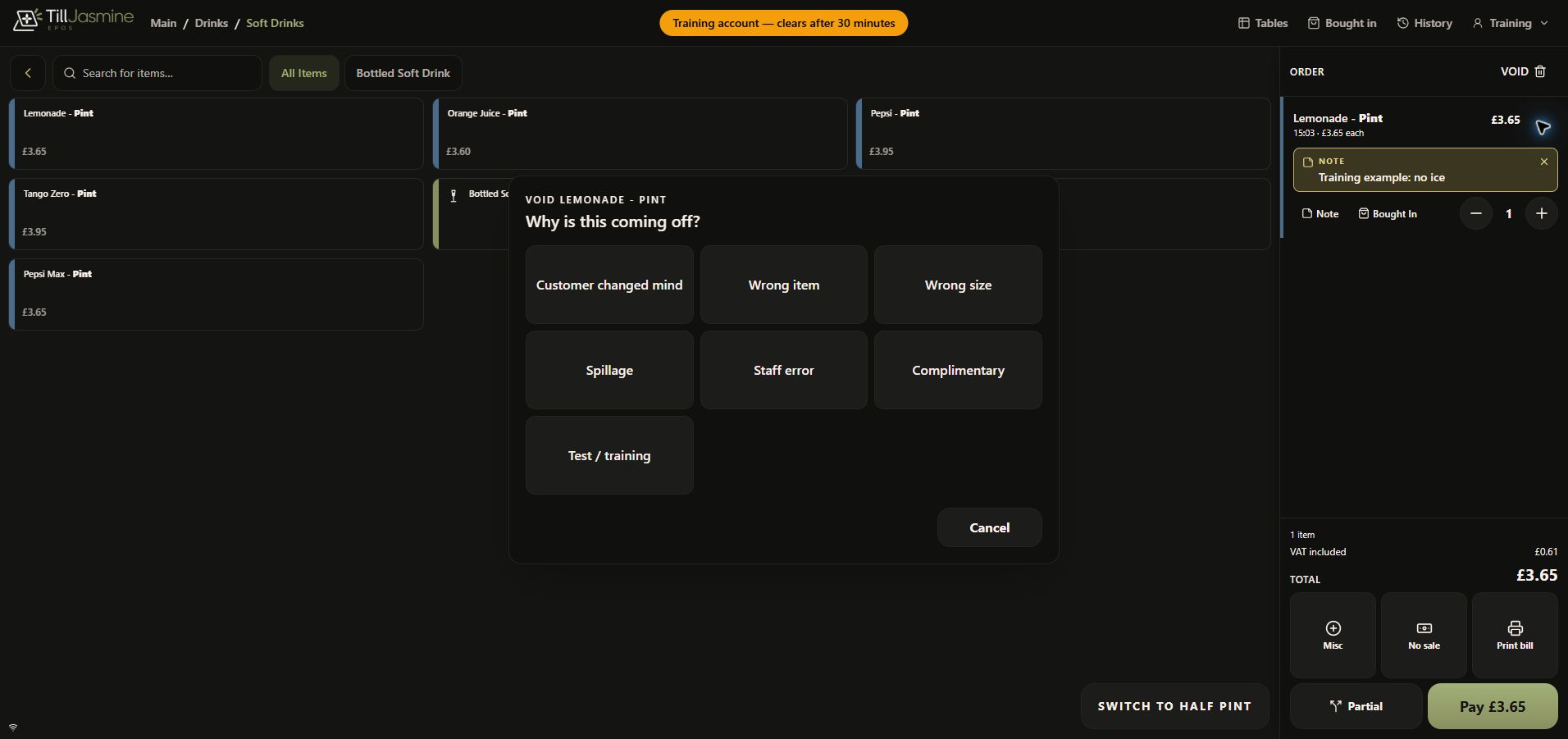Dismiss the "no ice" note
The width and height of the screenshot is (1568, 739).
(1543, 162)
